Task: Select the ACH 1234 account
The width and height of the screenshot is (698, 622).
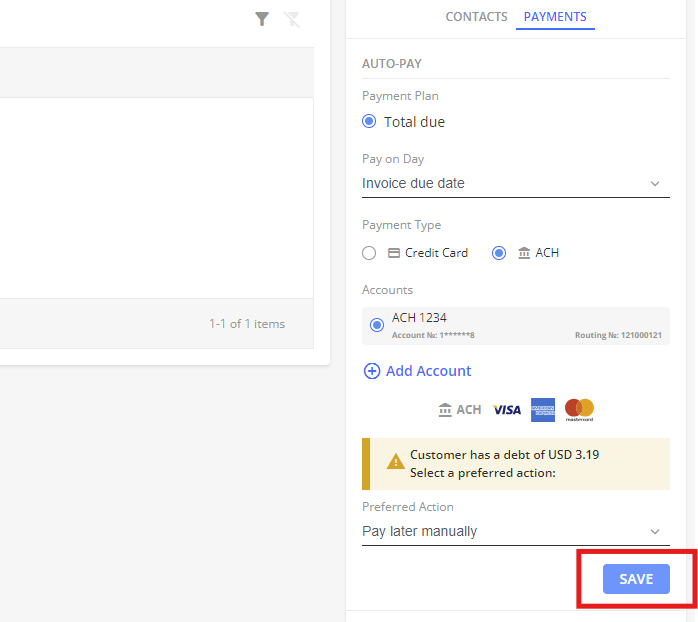Action: point(377,325)
